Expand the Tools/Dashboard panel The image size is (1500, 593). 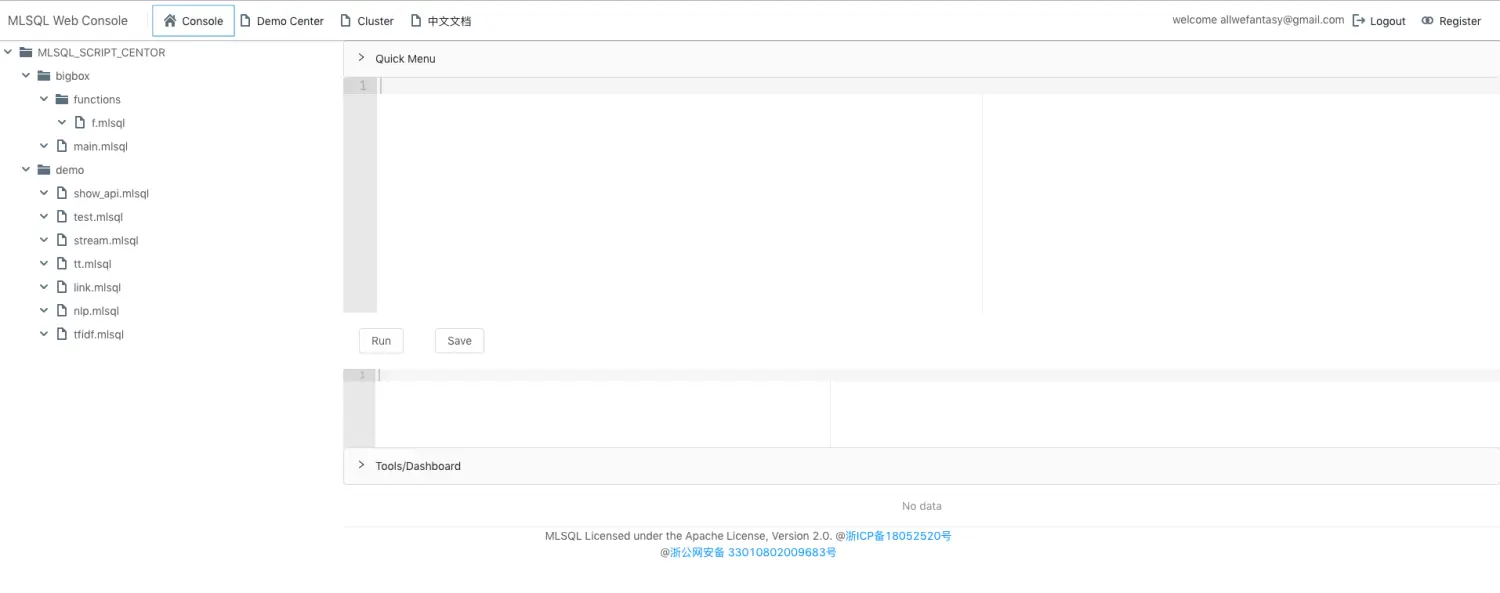point(921,466)
